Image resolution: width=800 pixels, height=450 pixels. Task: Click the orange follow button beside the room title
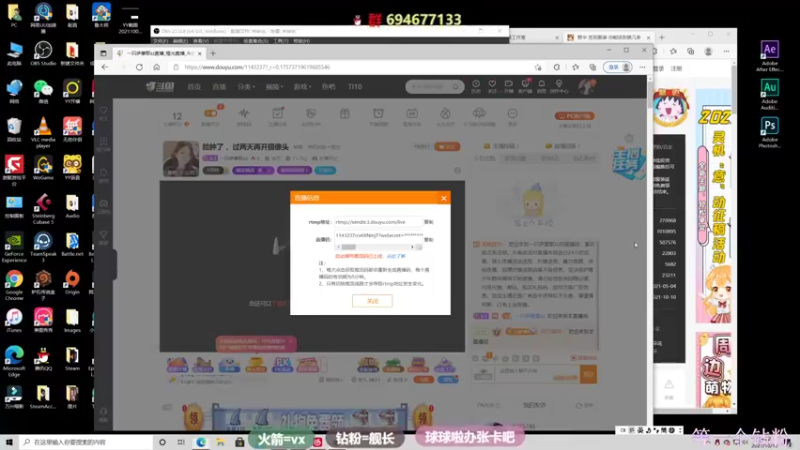(447, 147)
